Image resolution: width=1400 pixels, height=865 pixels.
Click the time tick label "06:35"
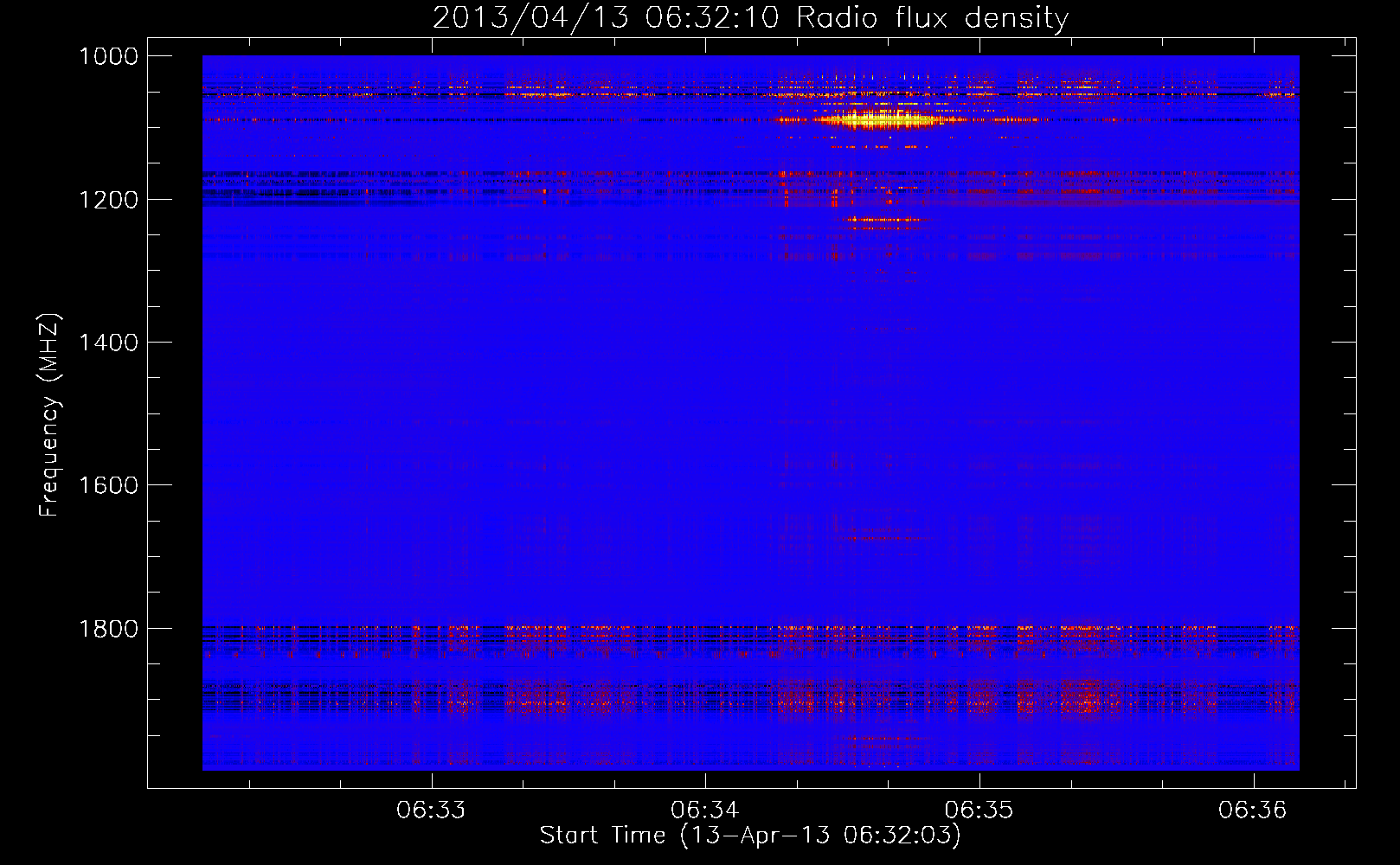[979, 811]
